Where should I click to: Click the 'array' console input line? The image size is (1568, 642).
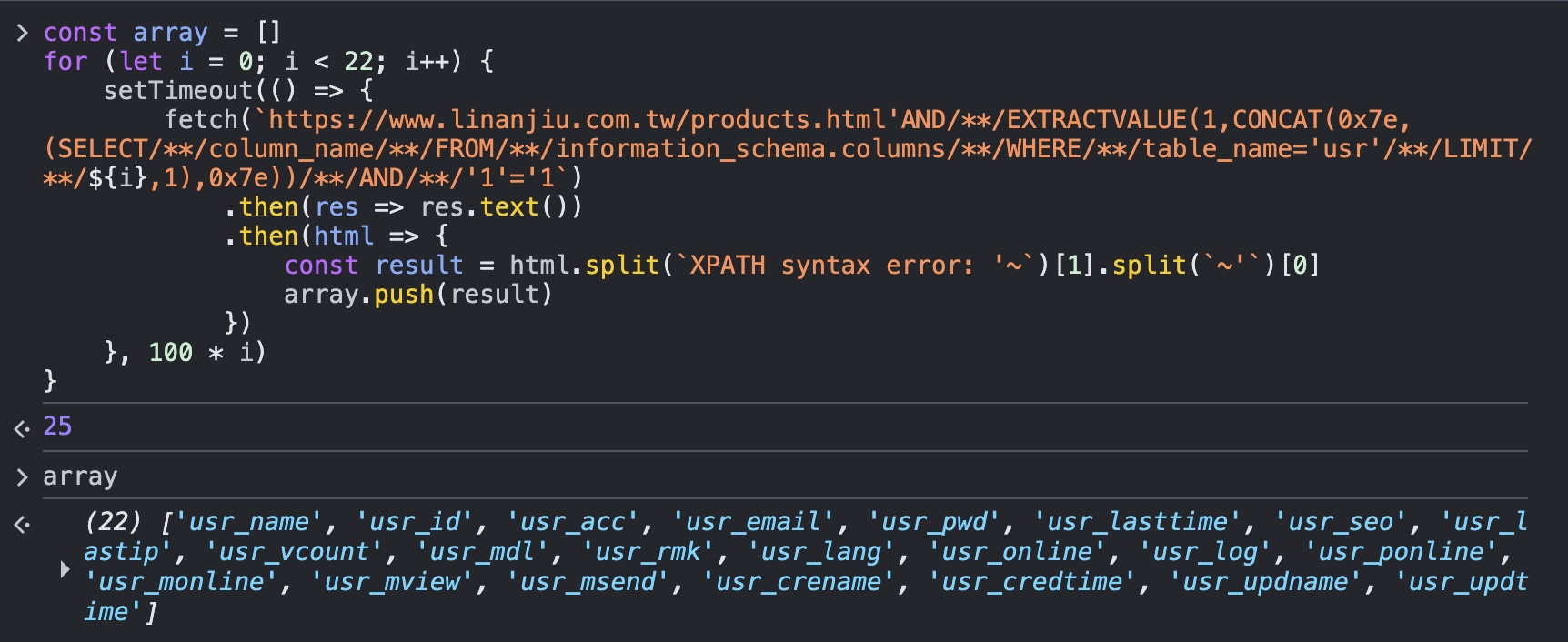[x=80, y=476]
